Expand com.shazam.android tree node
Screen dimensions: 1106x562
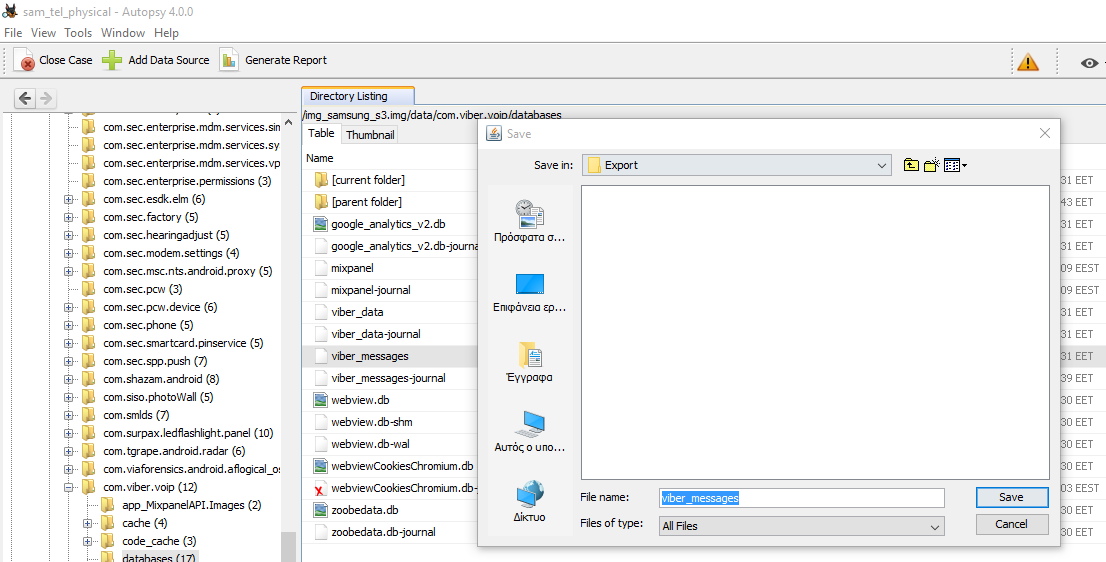[68, 379]
